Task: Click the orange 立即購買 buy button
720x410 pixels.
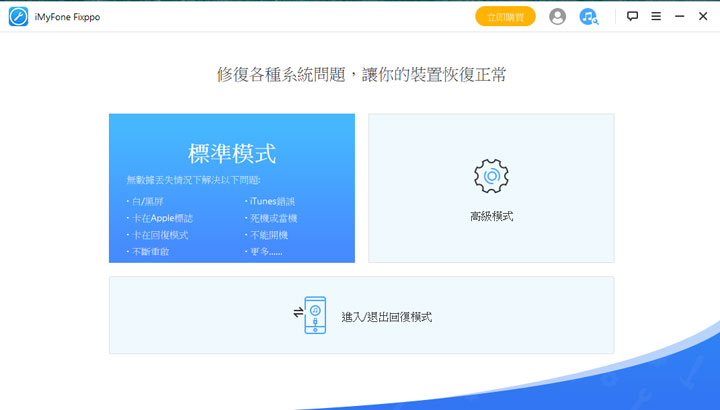Action: (x=505, y=17)
